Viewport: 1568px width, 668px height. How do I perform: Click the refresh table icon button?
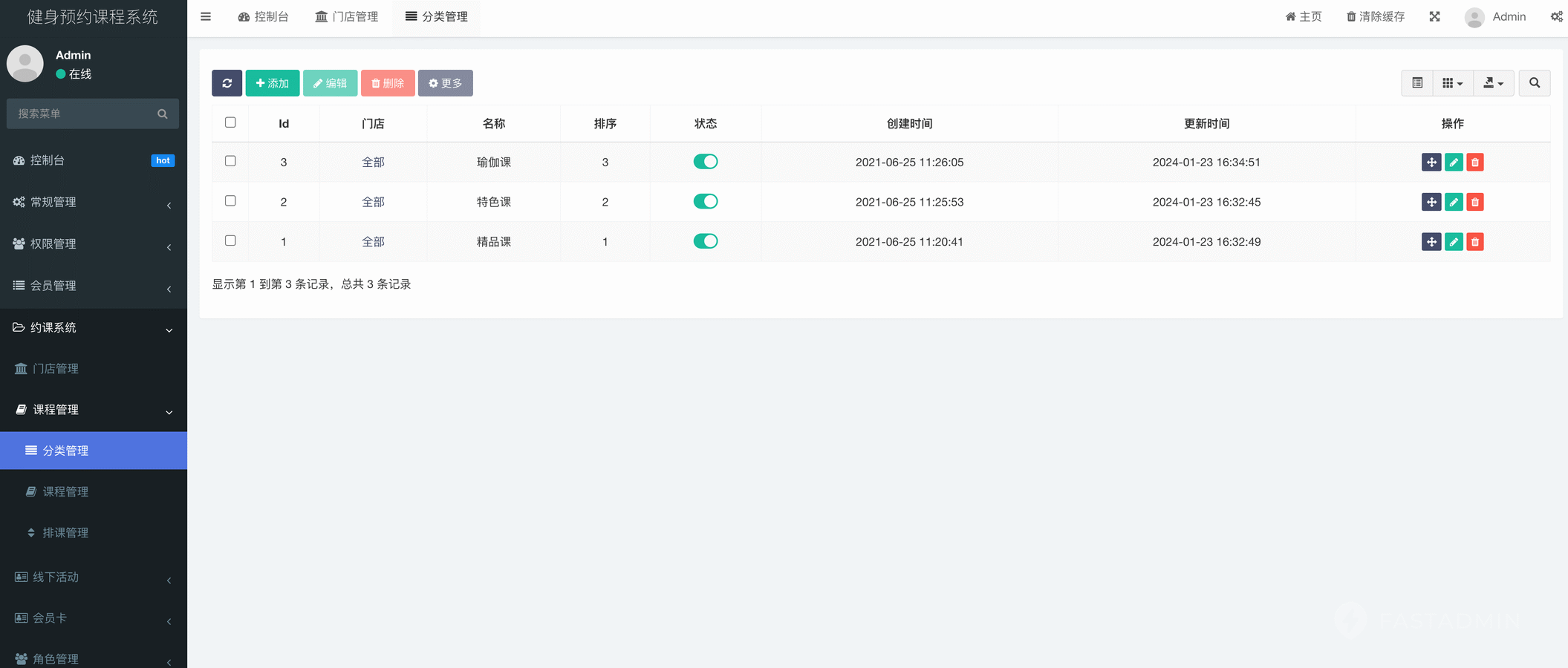227,83
